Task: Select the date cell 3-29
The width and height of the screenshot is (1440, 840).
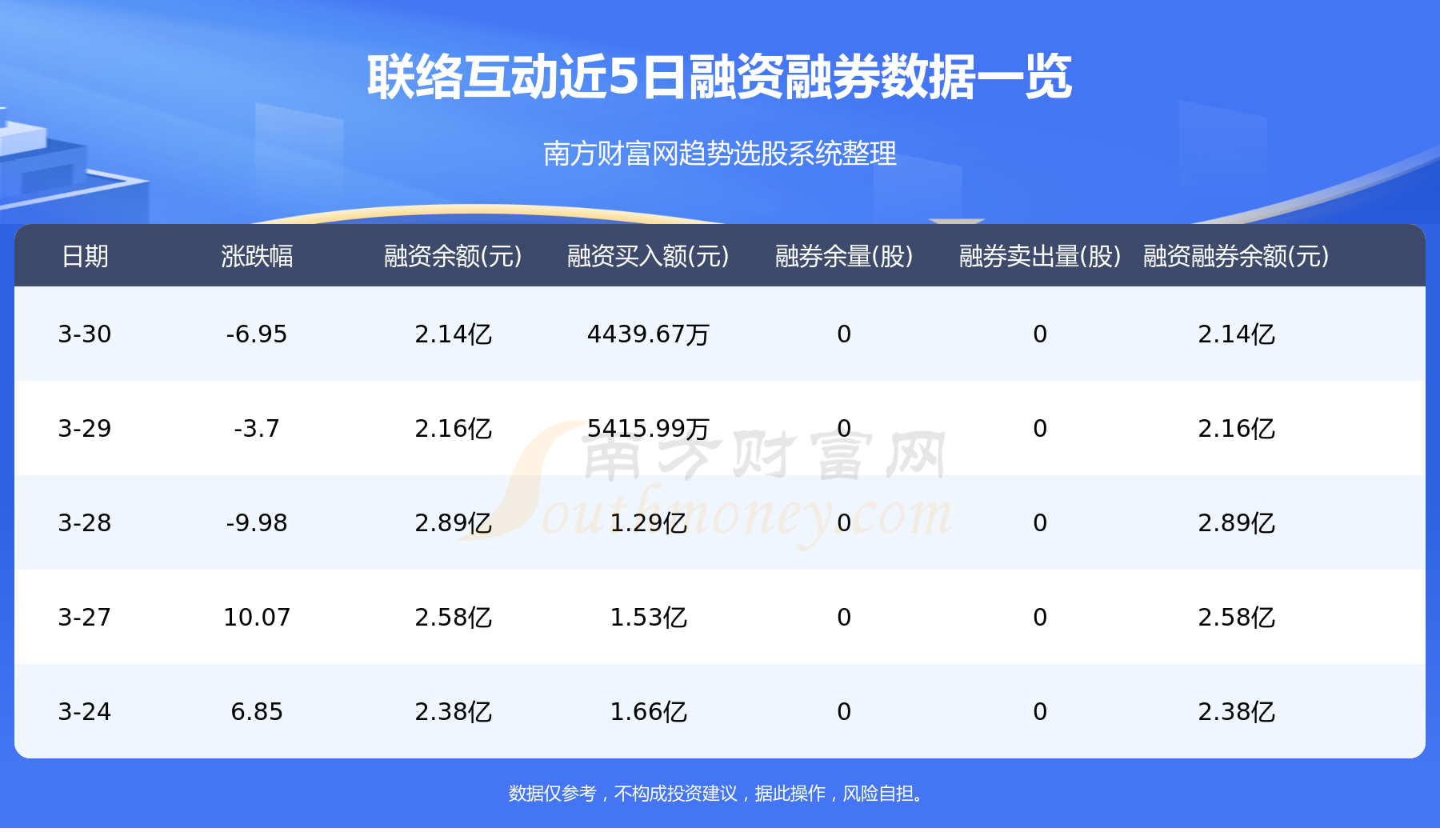Action: point(85,428)
